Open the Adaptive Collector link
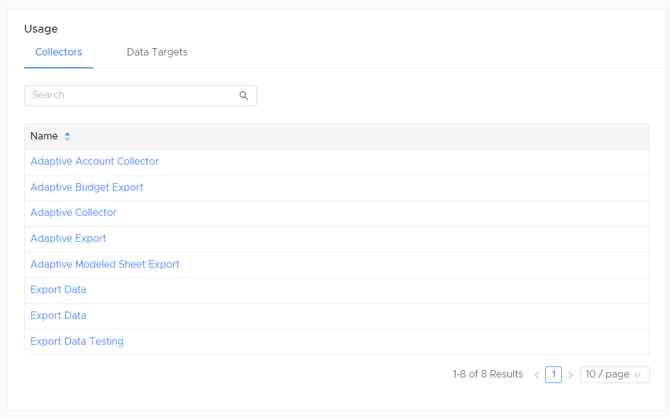 point(73,212)
